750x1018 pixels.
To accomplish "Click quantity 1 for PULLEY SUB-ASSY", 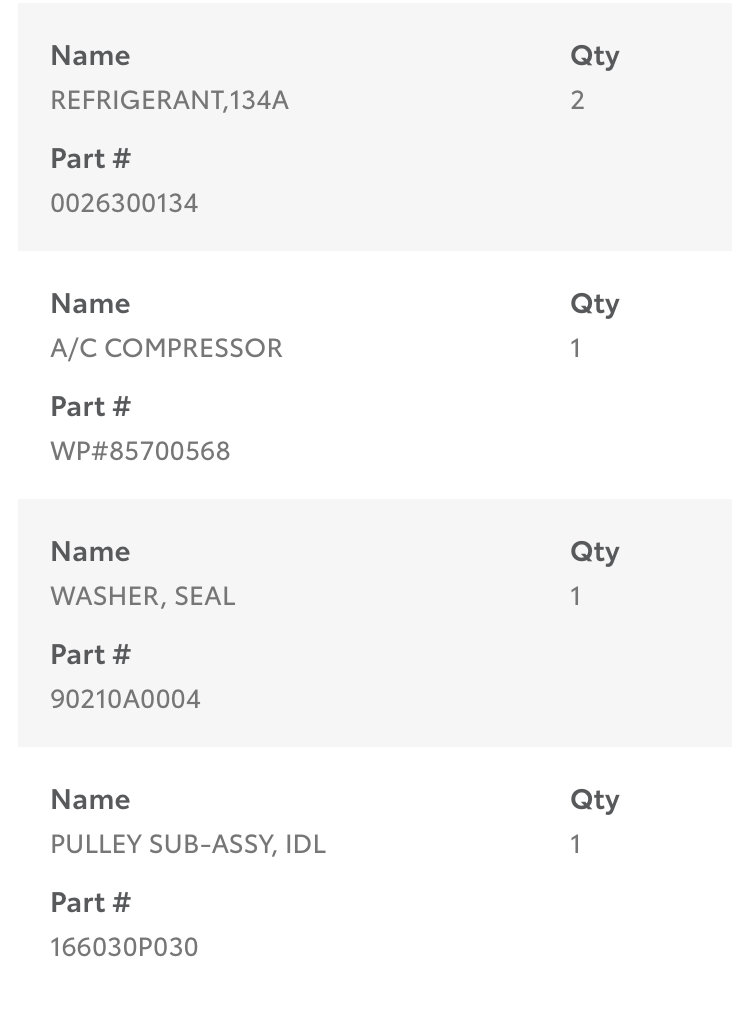I will (575, 845).
